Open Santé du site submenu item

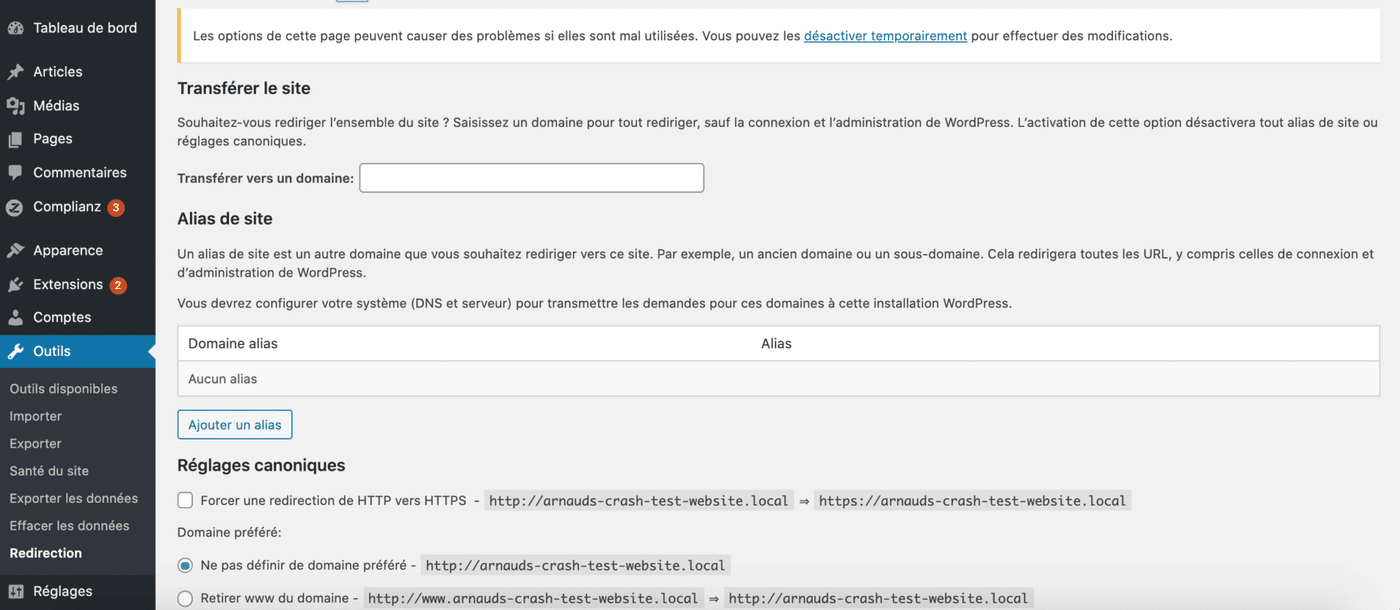click(49, 471)
